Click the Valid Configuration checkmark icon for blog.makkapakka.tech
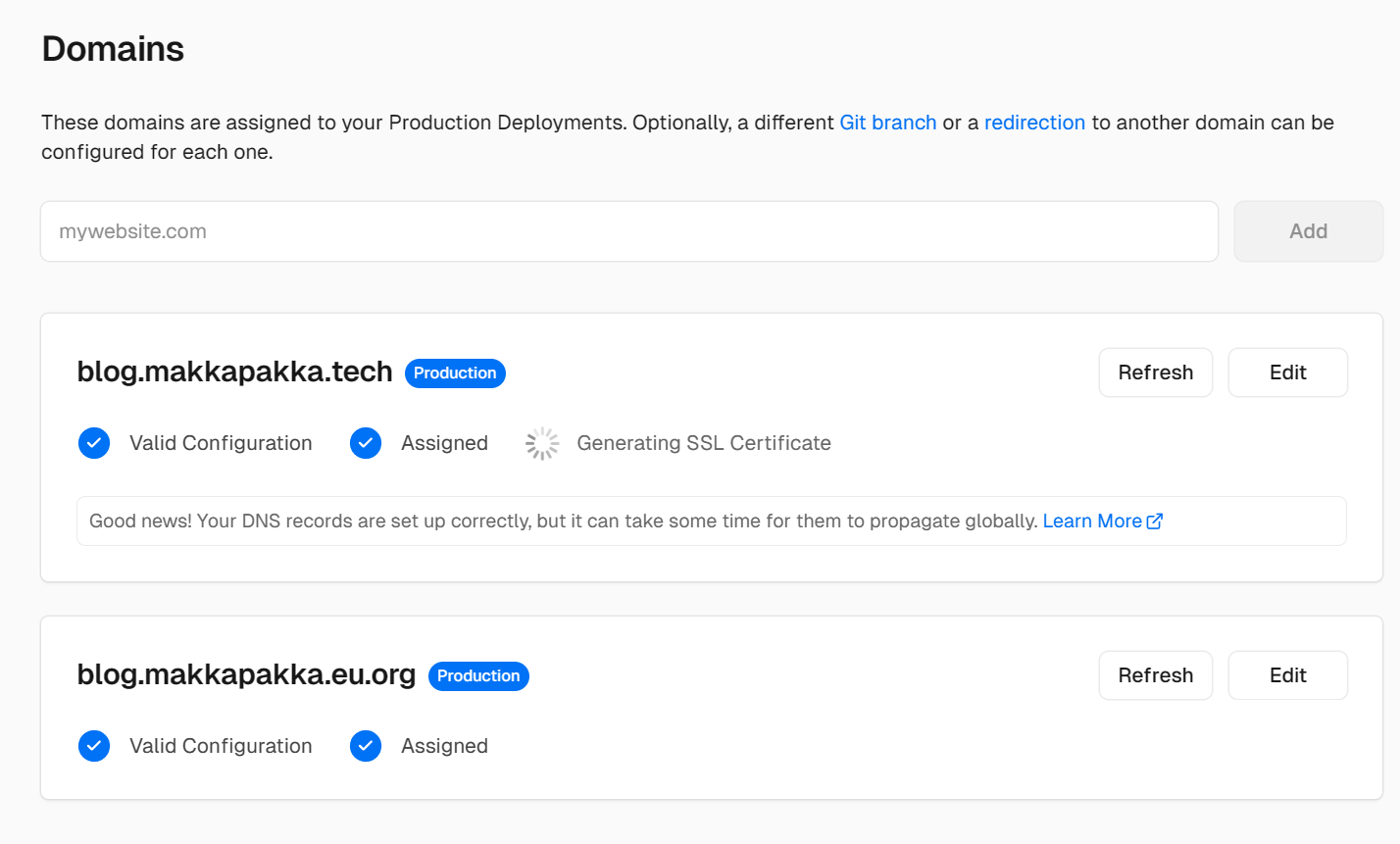The height and width of the screenshot is (844, 1400). point(94,443)
